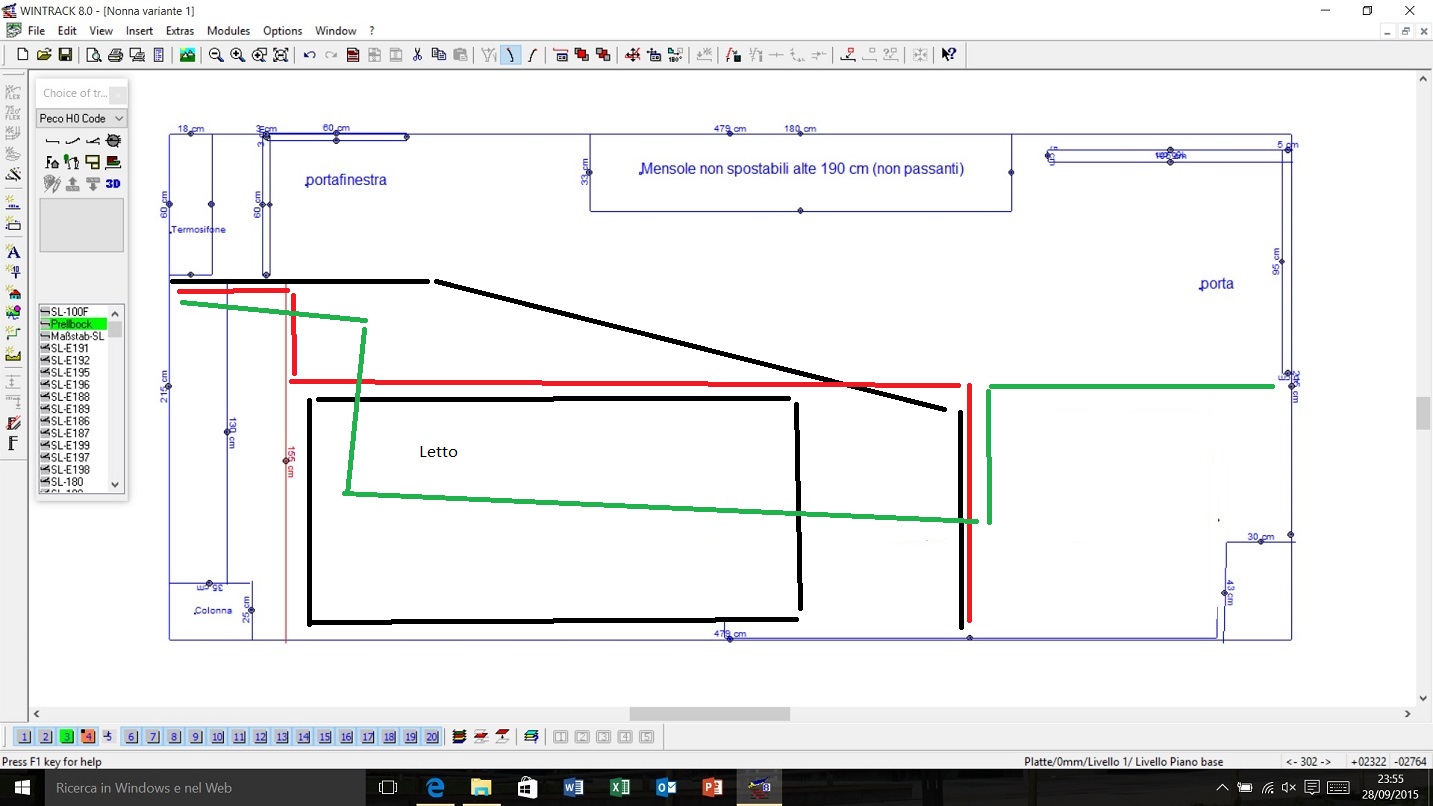Screen dimensions: 1433x806
Task: Click the Zoom in magnifier icon
Action: coord(237,55)
